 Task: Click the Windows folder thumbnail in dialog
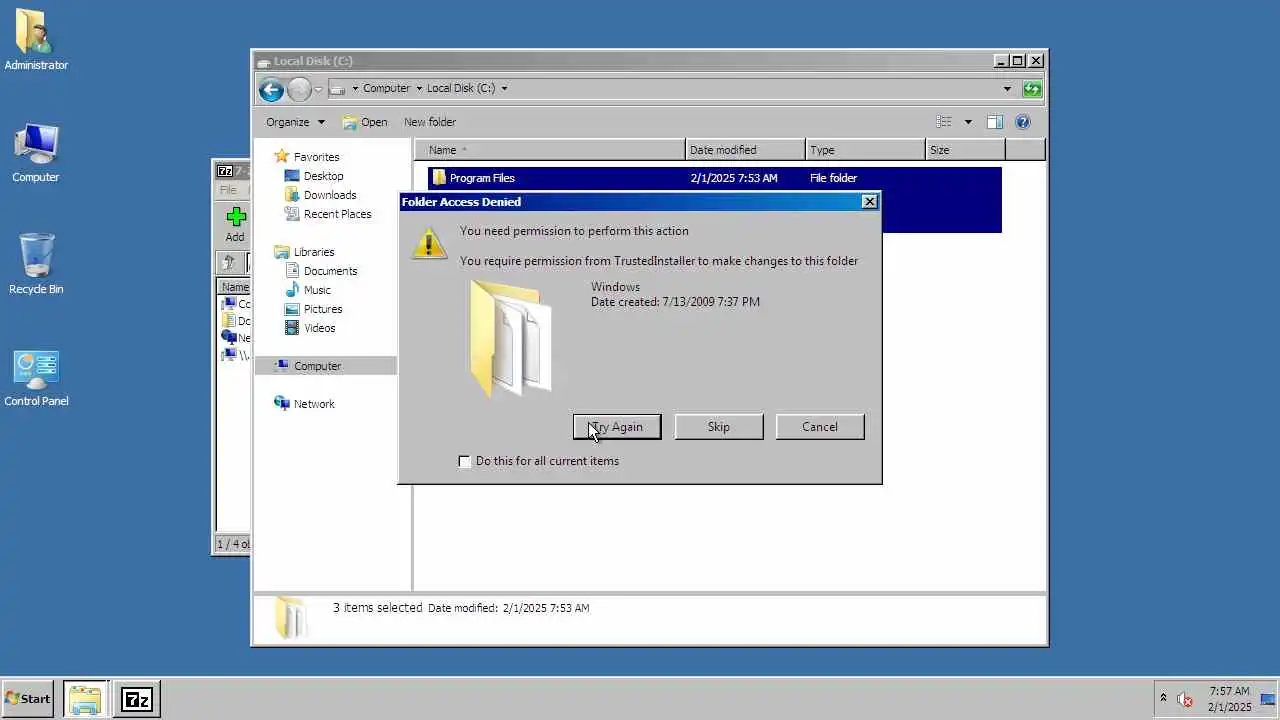(510, 338)
